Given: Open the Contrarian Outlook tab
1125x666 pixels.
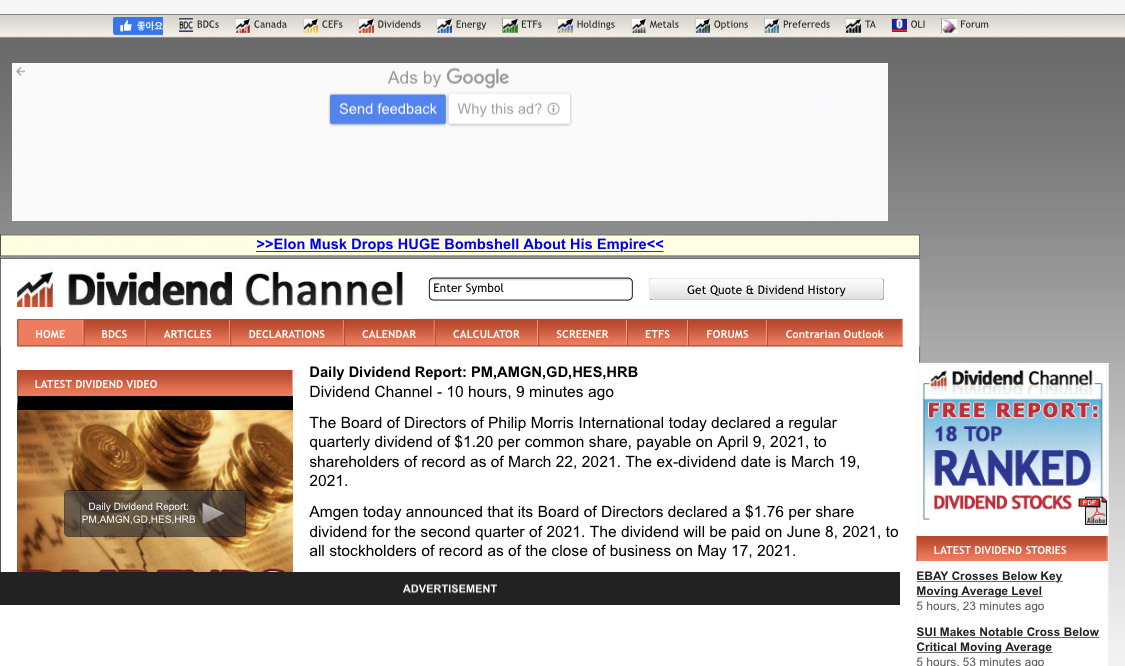Looking at the screenshot, I should click(x=834, y=334).
